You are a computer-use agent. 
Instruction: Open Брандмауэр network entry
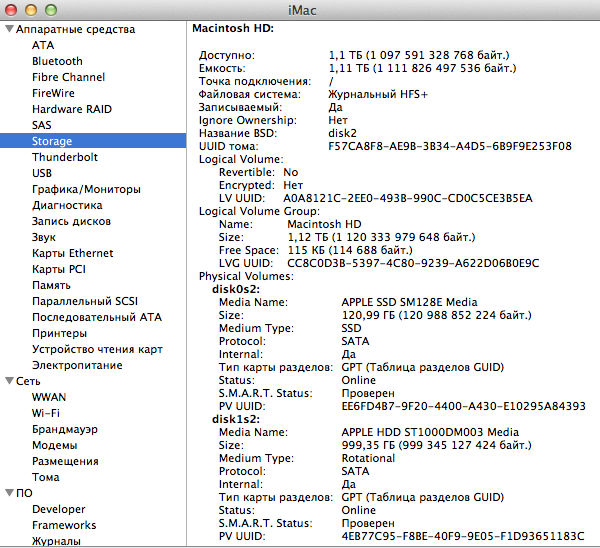point(65,429)
